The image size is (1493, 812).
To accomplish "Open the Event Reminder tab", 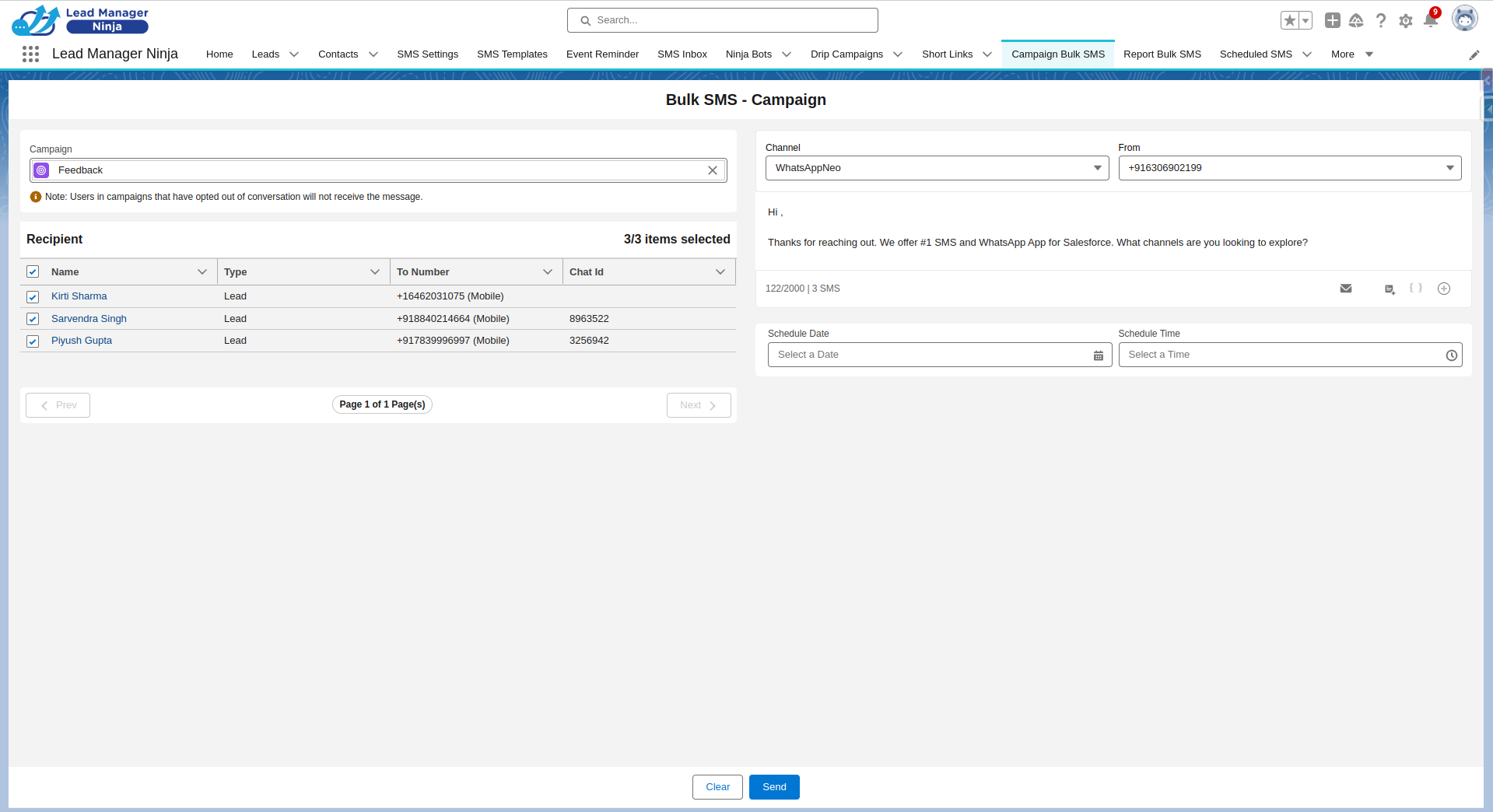I will coord(602,54).
